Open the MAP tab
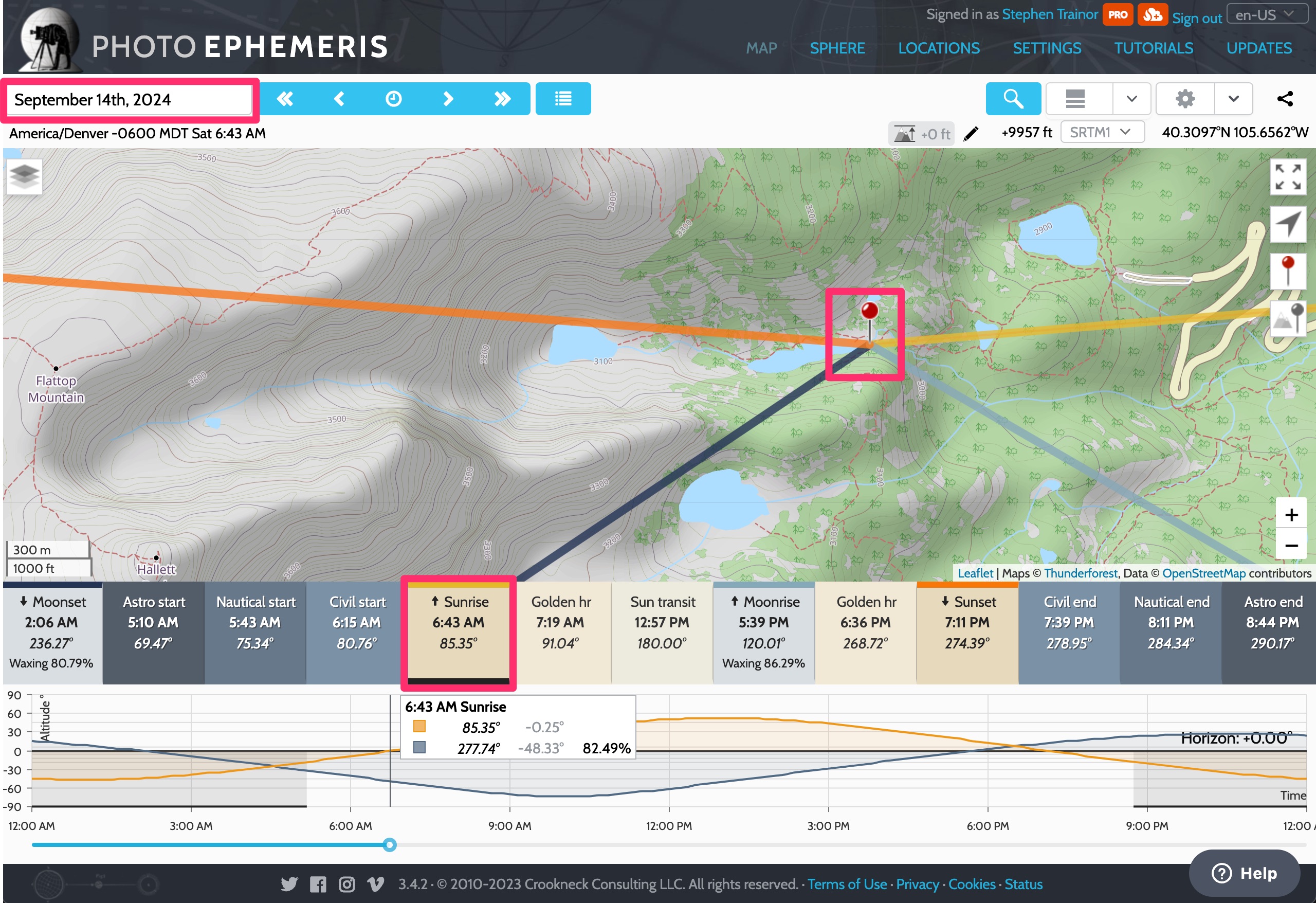This screenshot has height=903, width=1316. point(761,48)
